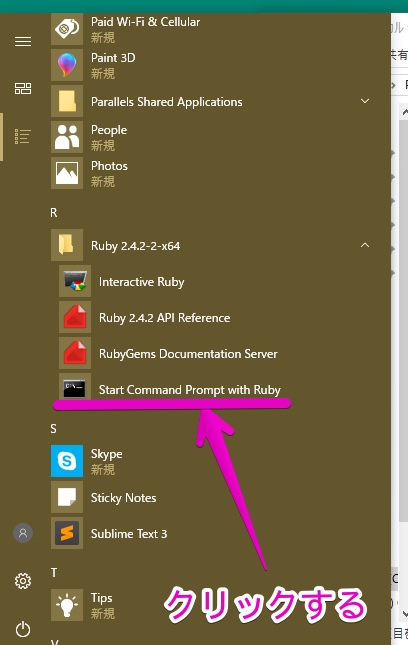
Task: Open the Tips lightbulb icon
Action: tap(67, 605)
